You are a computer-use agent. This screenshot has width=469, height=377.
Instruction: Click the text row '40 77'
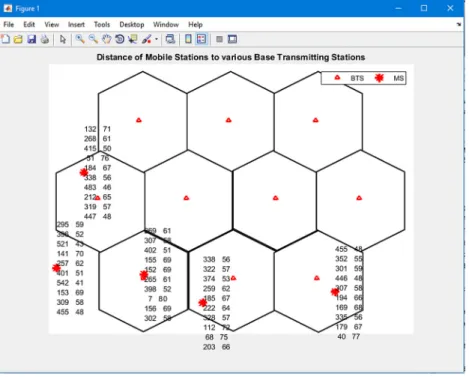point(349,337)
